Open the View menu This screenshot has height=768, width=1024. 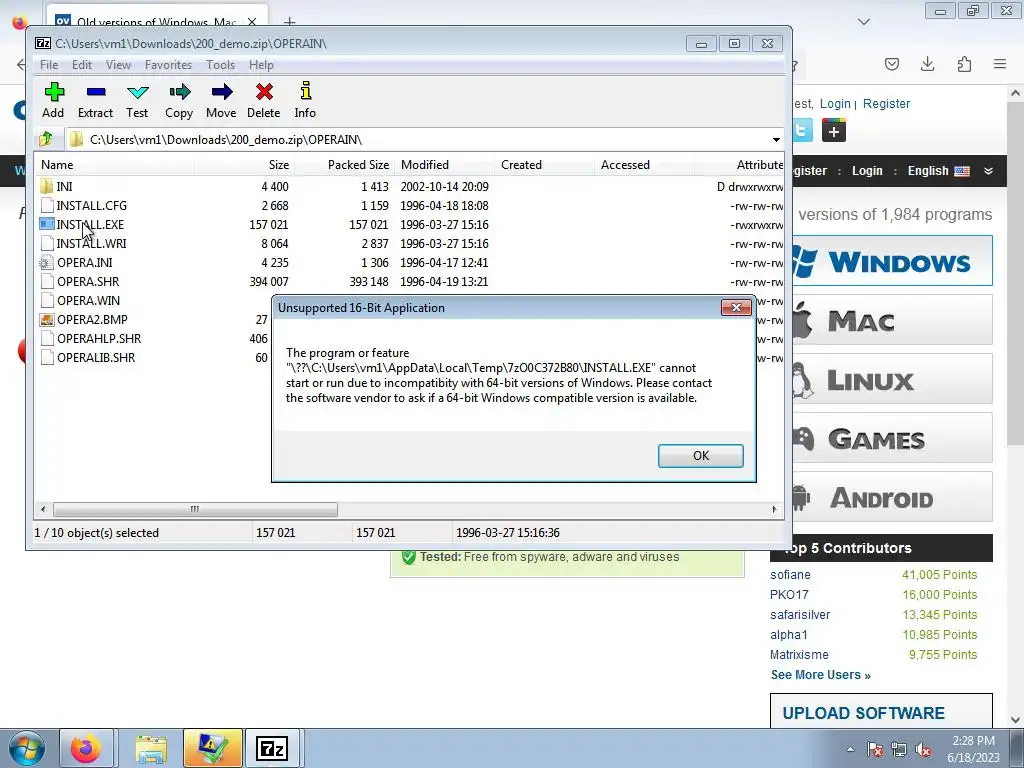point(118,65)
